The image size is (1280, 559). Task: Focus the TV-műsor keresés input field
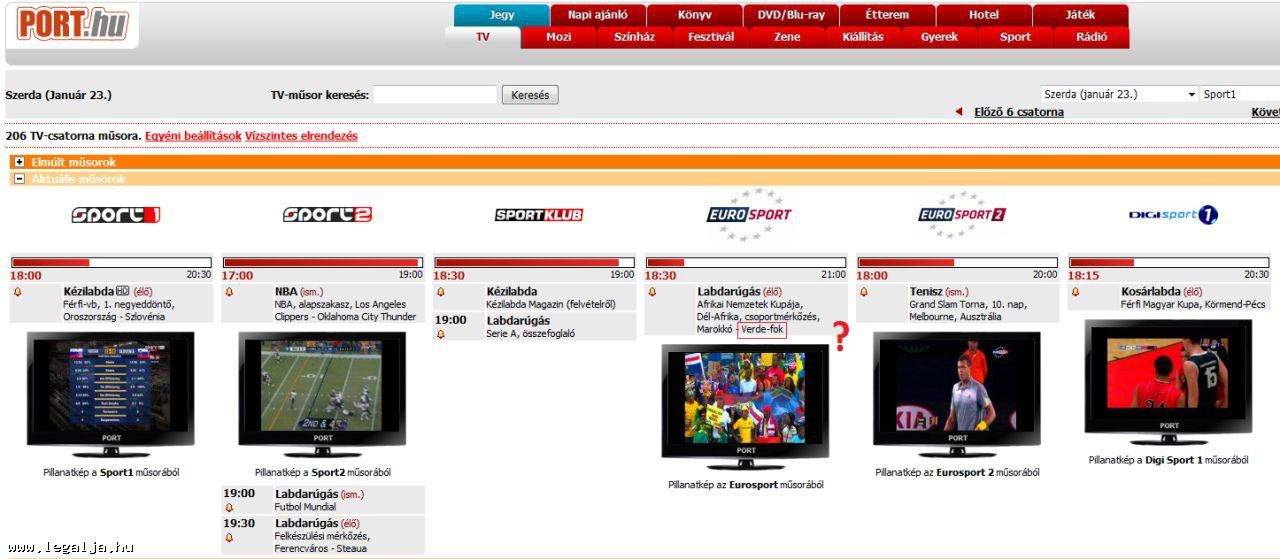click(x=435, y=95)
